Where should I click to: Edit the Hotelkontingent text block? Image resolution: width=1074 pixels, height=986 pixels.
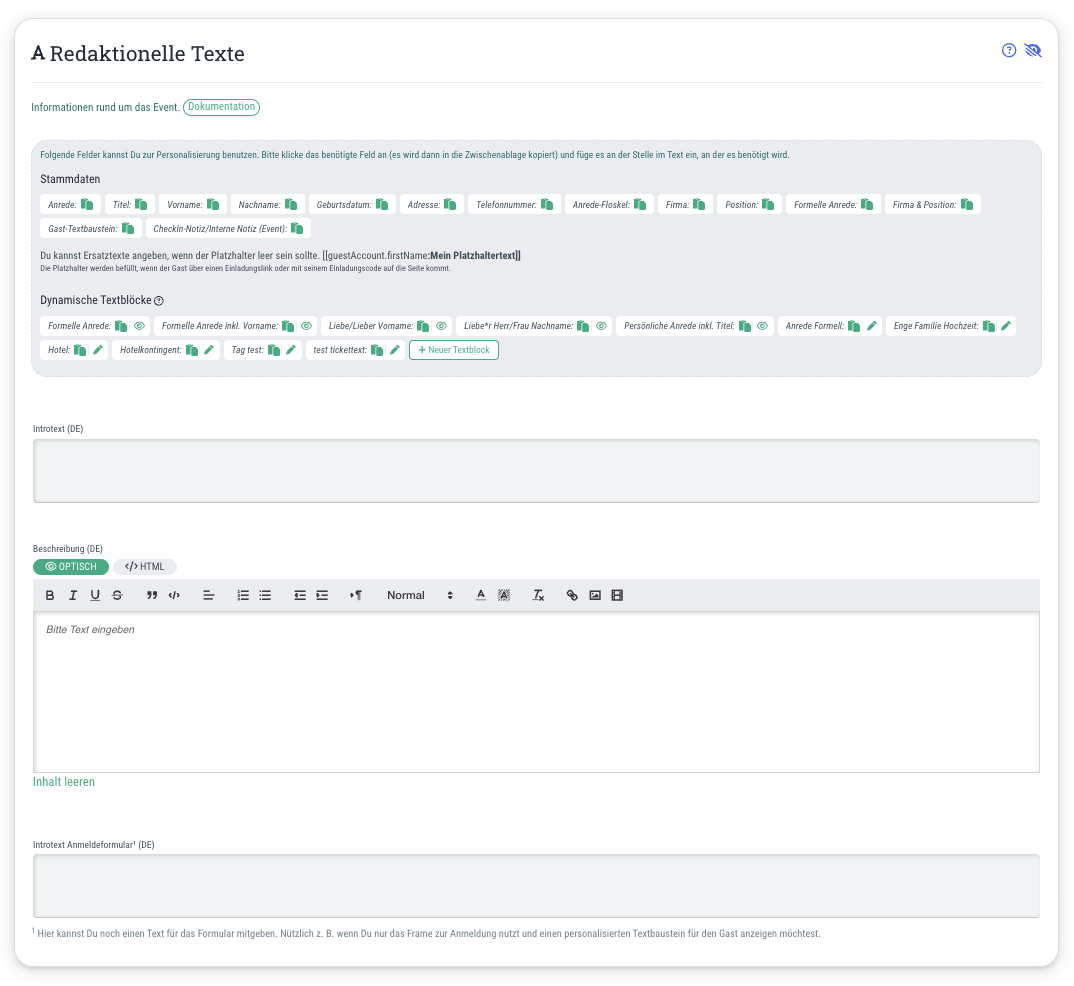tap(209, 350)
